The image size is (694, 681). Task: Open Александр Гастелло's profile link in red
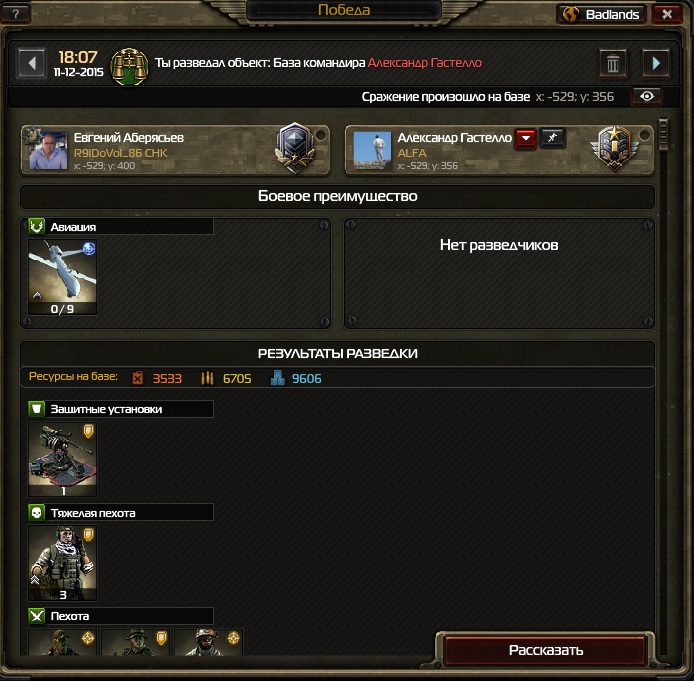click(x=424, y=63)
